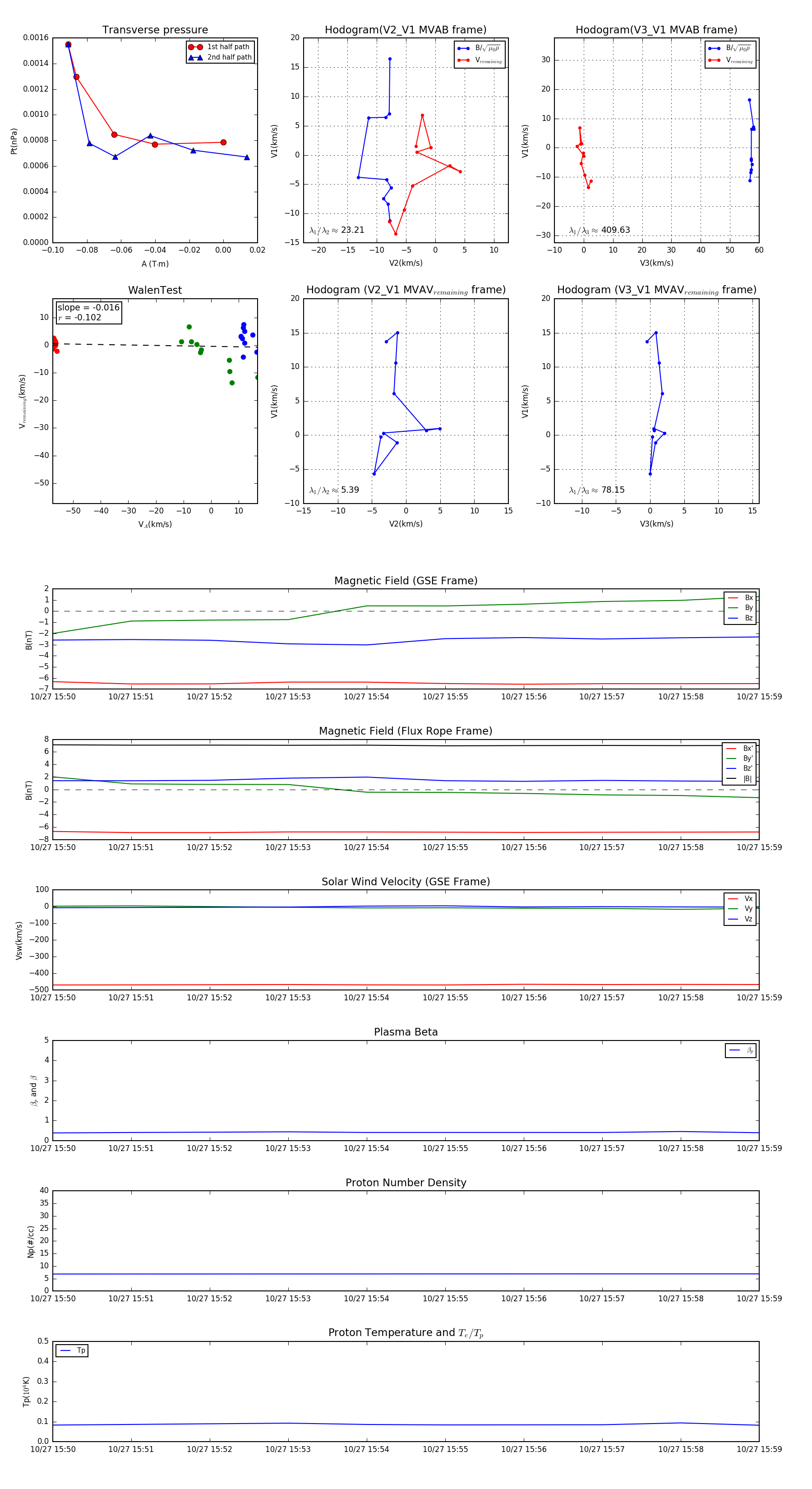812x1489 pixels.
Task: Select the "2nd half path" legend entry
Action: [220, 57]
